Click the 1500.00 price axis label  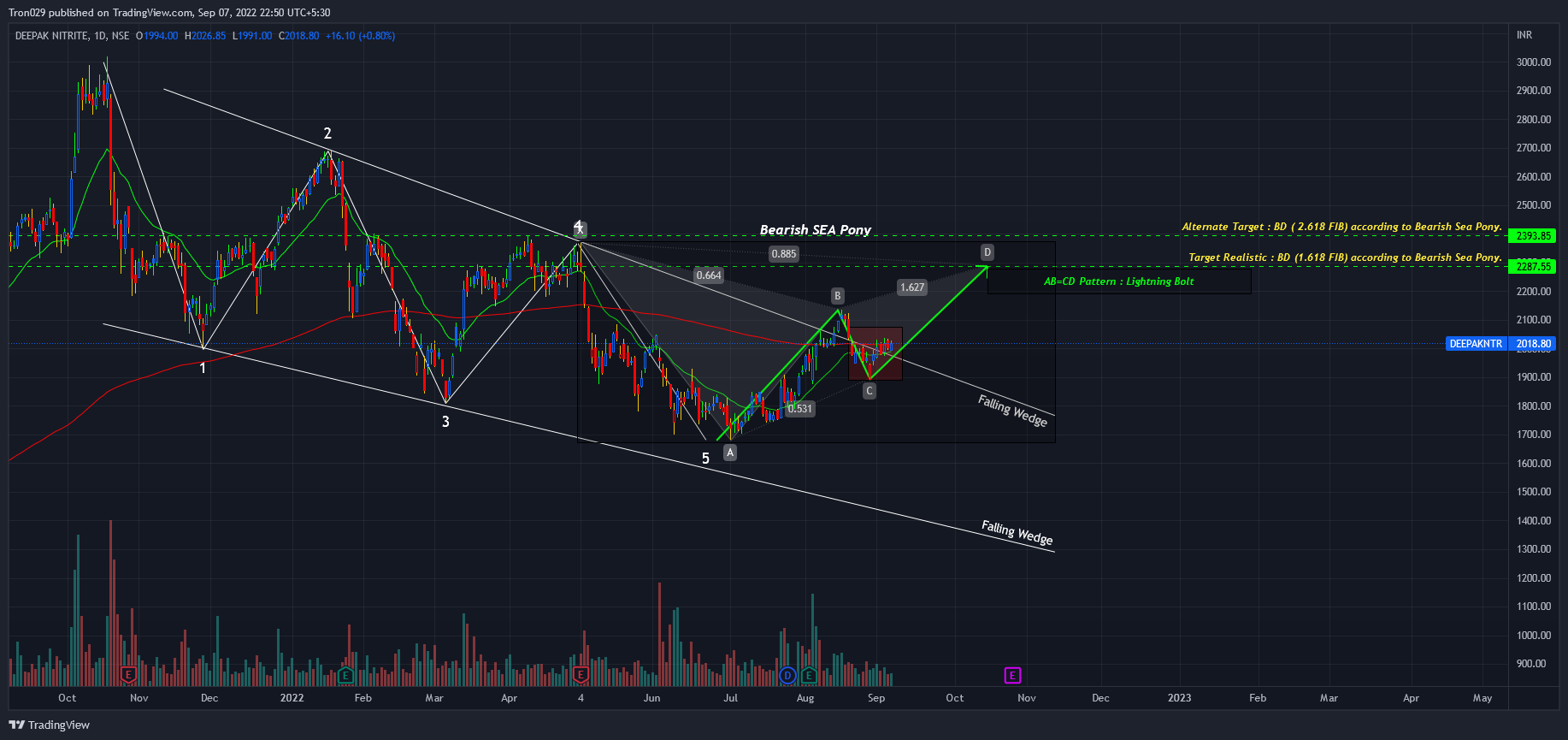click(x=1534, y=492)
